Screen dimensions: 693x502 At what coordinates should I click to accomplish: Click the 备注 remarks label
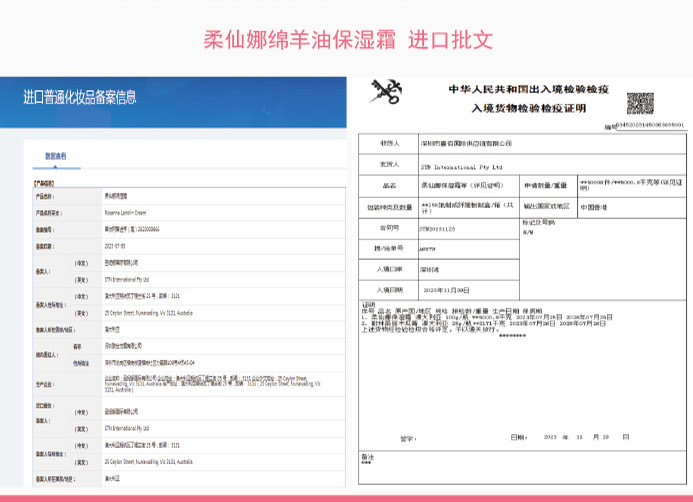367,457
